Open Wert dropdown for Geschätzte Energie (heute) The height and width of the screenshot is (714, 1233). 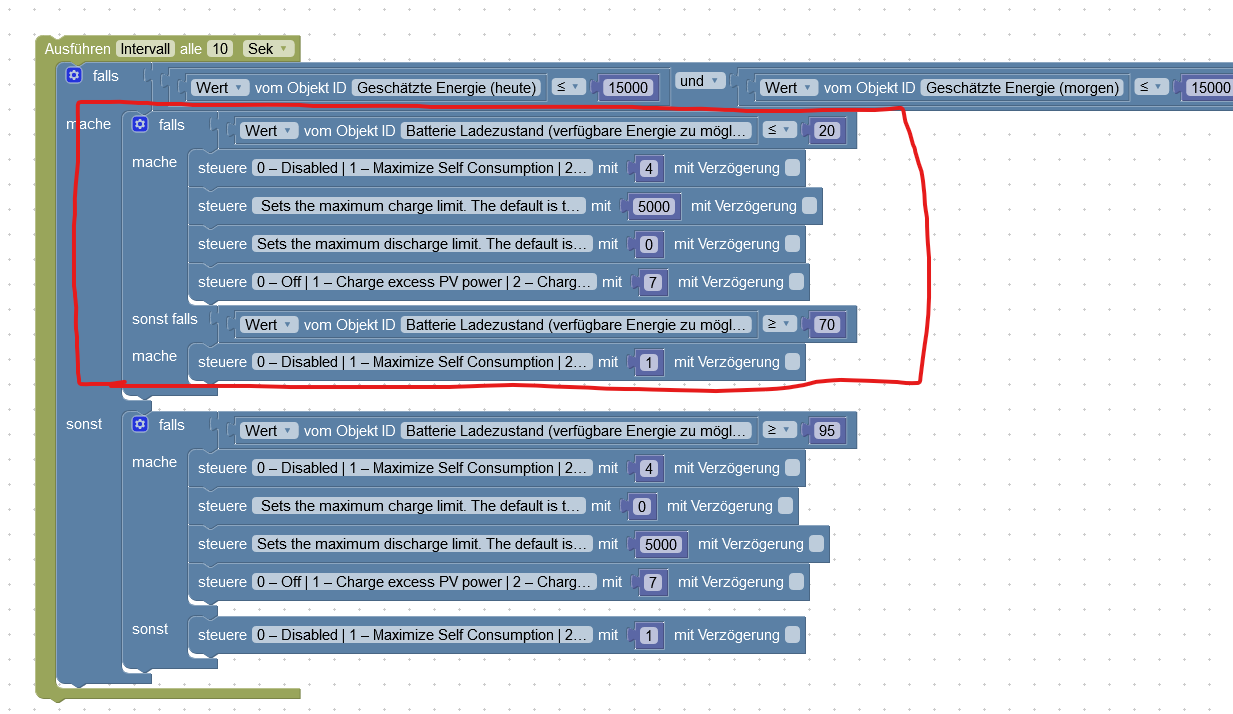pyautogui.click(x=219, y=87)
